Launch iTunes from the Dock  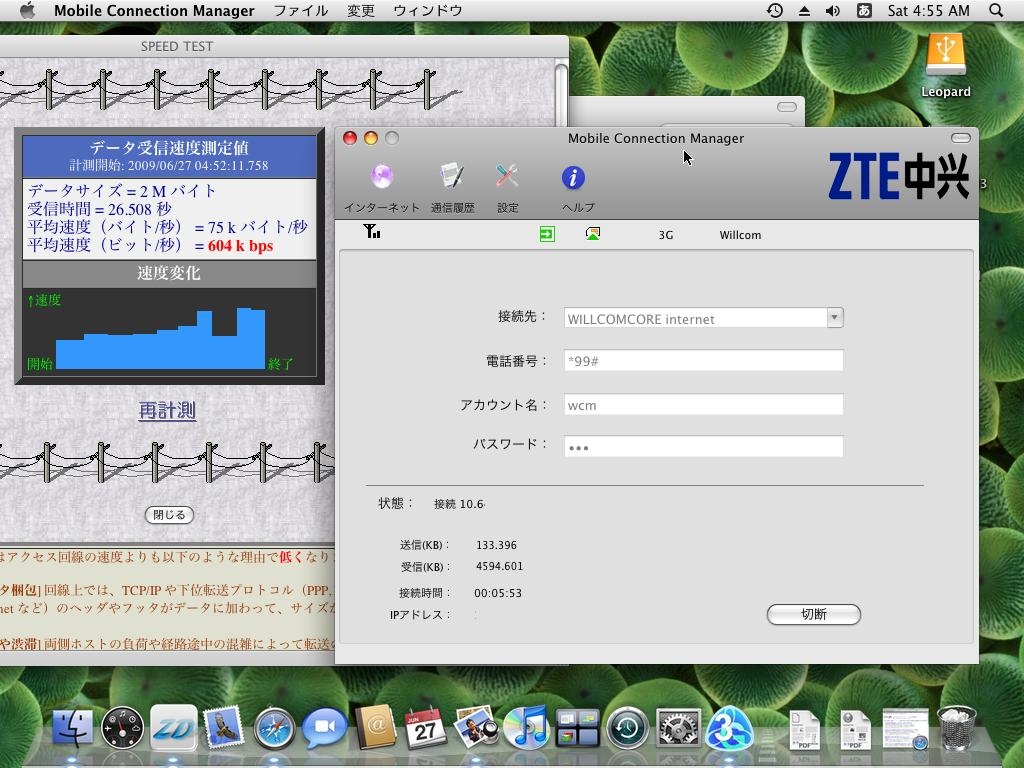(x=526, y=728)
